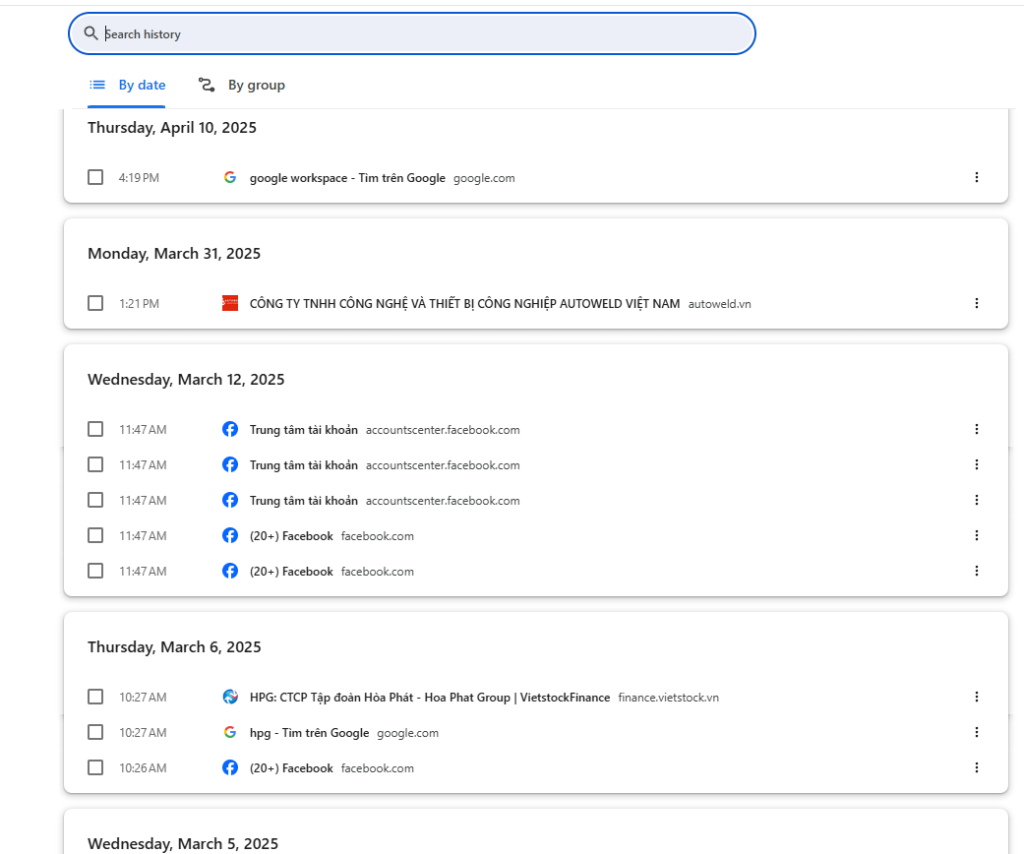1024x854 pixels.
Task: Click the 1:21 PM timestamp
Action: pyautogui.click(x=138, y=304)
